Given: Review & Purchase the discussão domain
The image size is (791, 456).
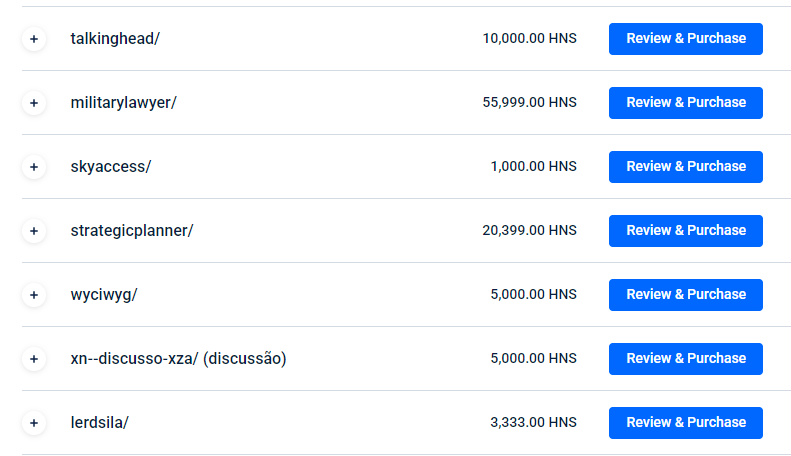Looking at the screenshot, I should pos(685,359).
